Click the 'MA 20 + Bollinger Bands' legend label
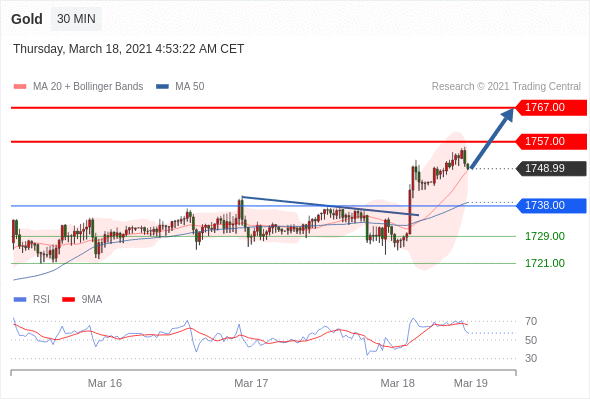The width and height of the screenshot is (590, 400). [88, 87]
